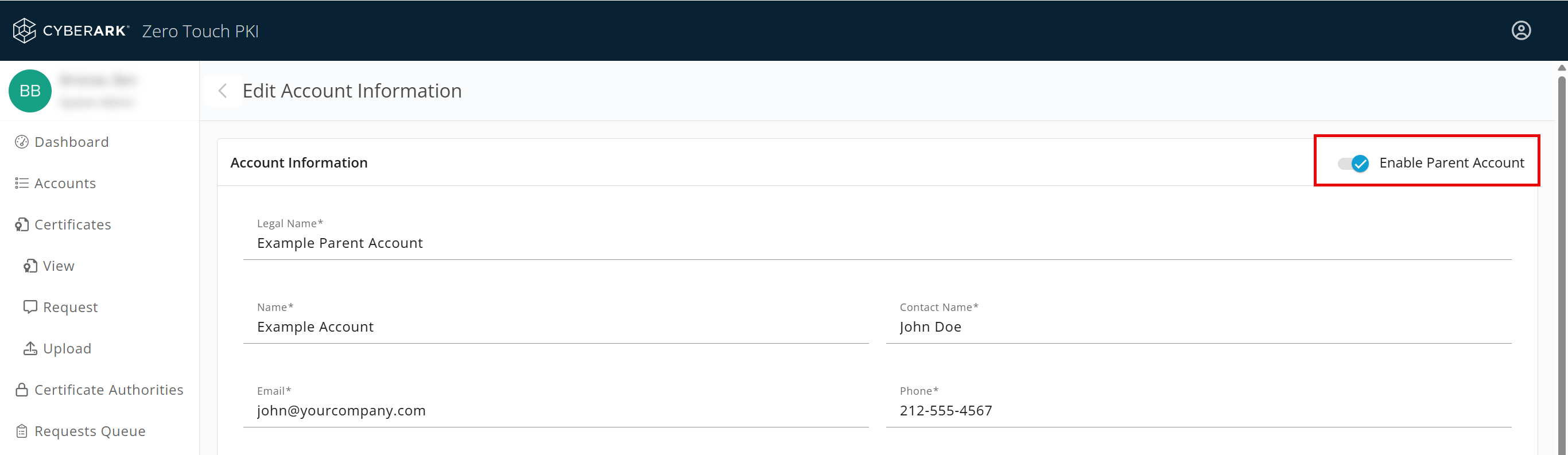Click the Requests Queue clipboard icon

[22, 431]
